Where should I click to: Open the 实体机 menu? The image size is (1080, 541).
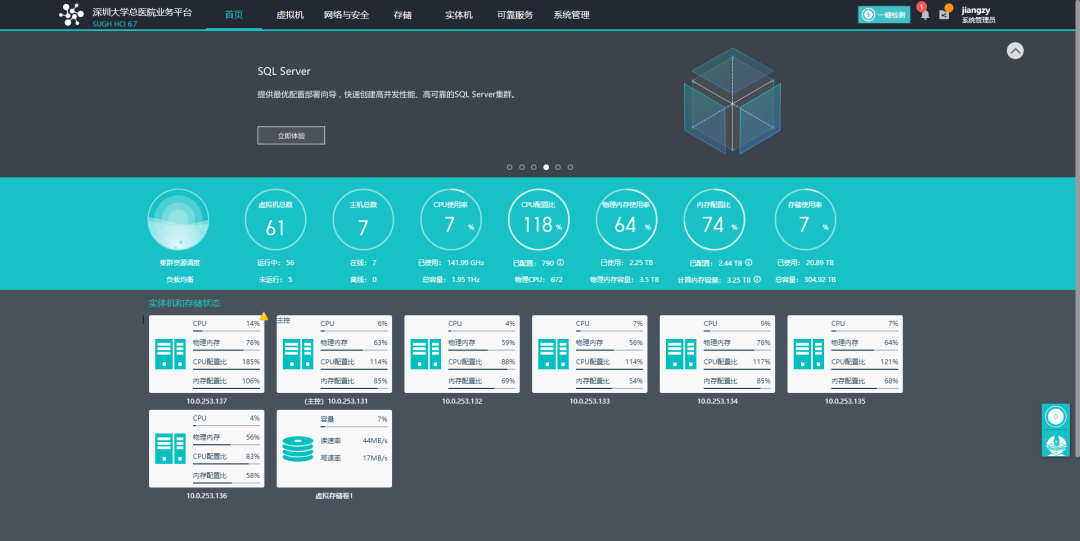(x=459, y=14)
